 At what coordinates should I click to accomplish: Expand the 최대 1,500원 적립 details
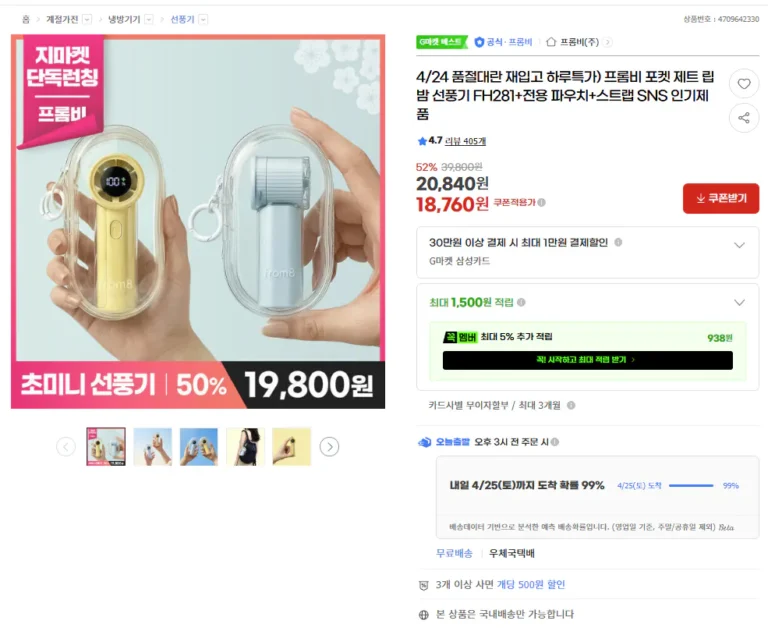pos(739,302)
